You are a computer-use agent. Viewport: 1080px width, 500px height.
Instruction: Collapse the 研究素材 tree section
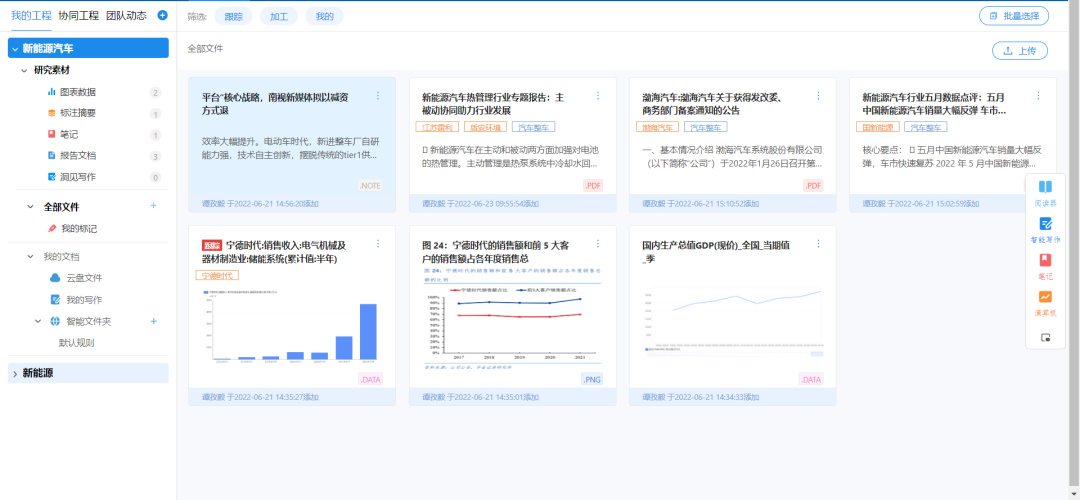pyautogui.click(x=24, y=70)
